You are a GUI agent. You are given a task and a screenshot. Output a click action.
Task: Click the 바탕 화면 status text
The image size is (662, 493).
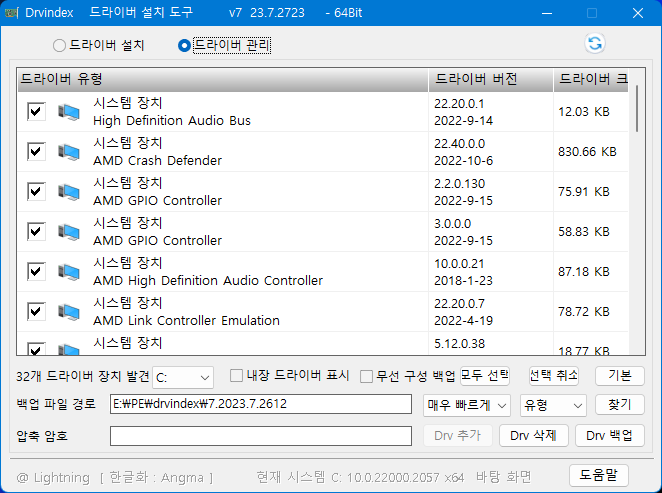503,477
